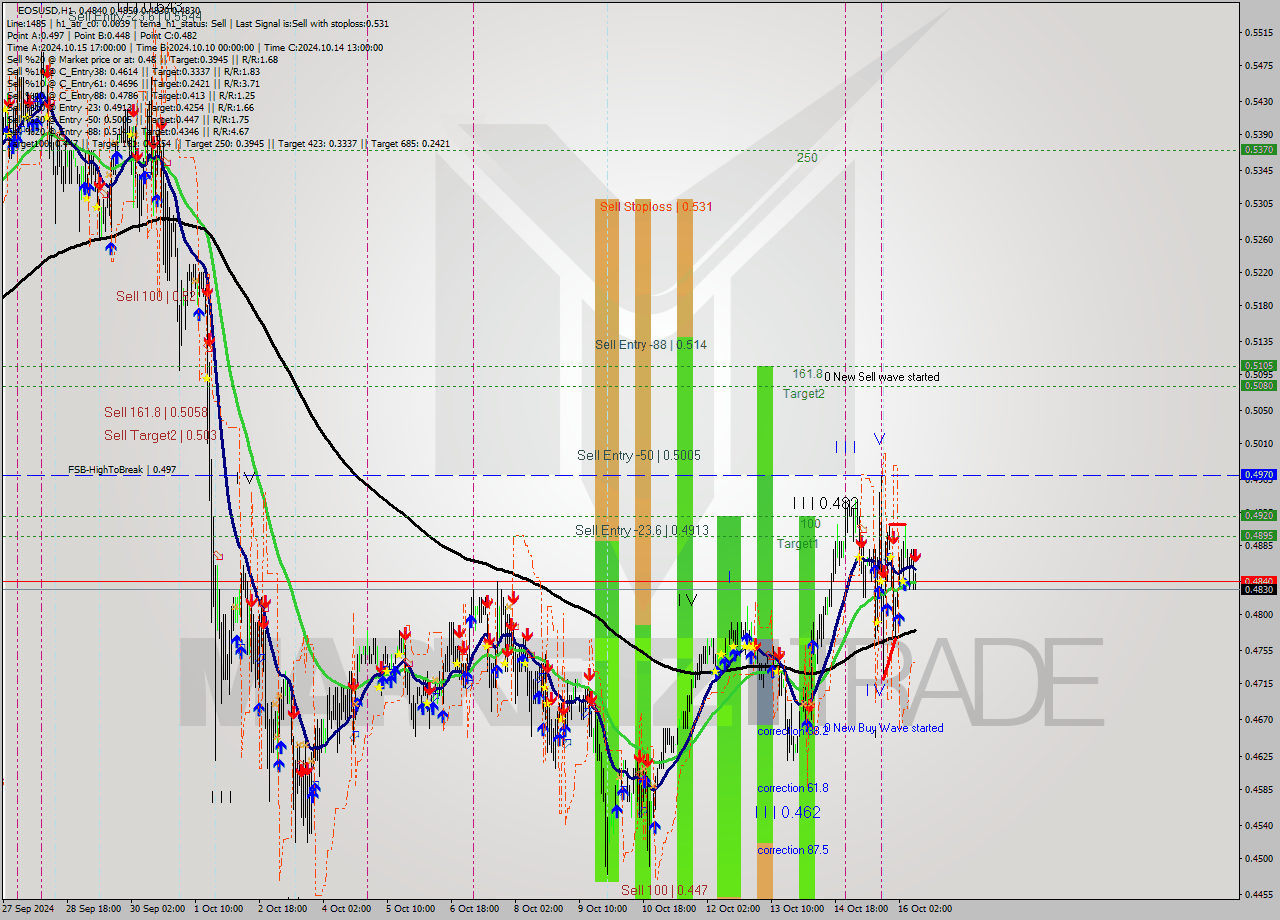Screen dimensions: 1280x920
Task: Select the Target2 label
Action: click(x=804, y=394)
